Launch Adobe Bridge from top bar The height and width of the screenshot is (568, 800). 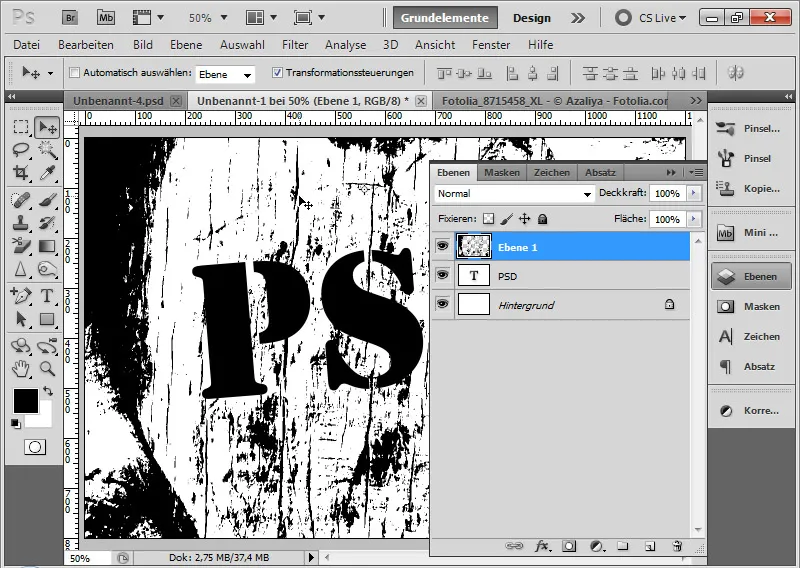(70, 18)
